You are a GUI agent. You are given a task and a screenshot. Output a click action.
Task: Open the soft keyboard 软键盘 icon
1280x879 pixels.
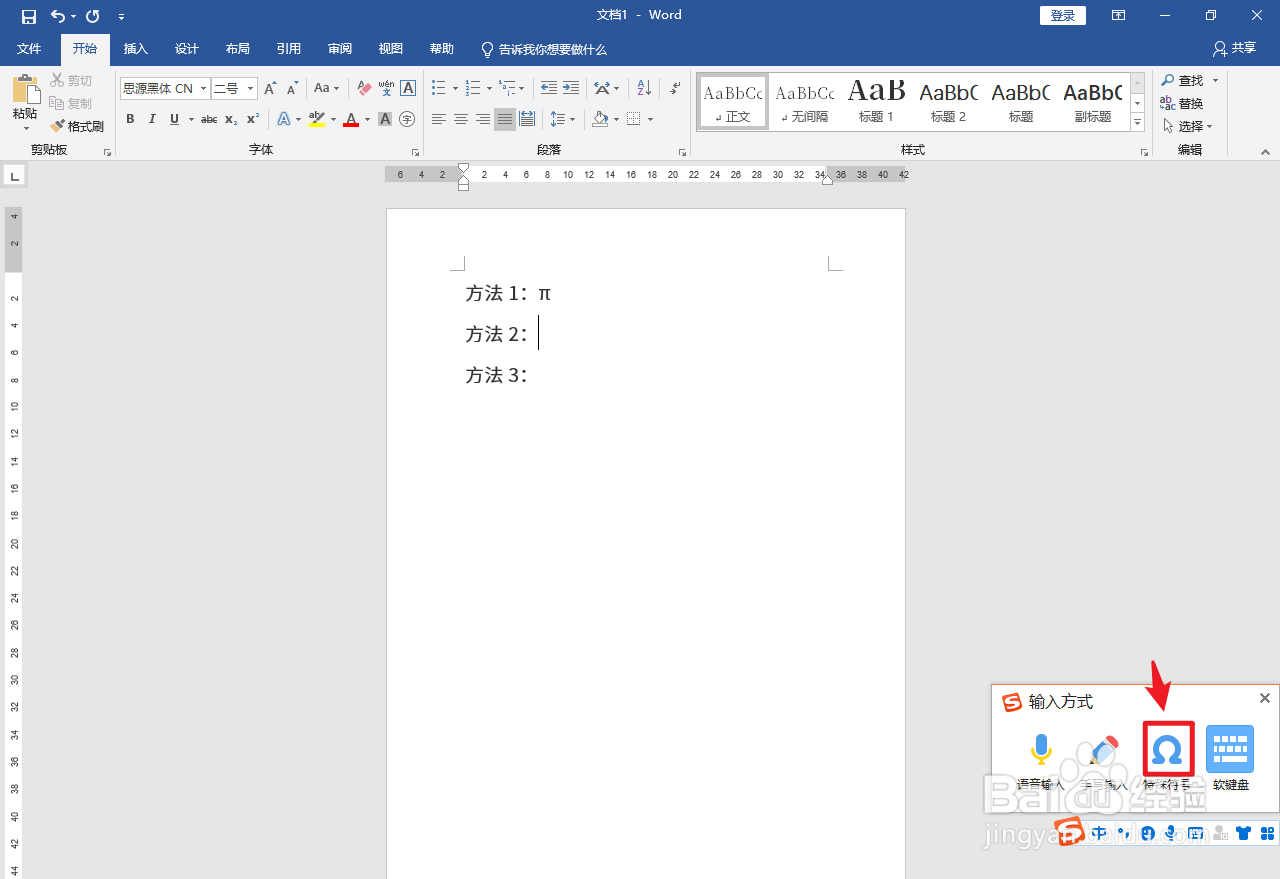(1230, 750)
